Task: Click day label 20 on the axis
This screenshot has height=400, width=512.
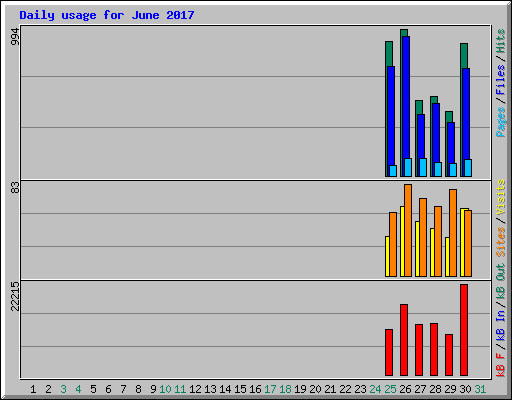Action: [315, 389]
